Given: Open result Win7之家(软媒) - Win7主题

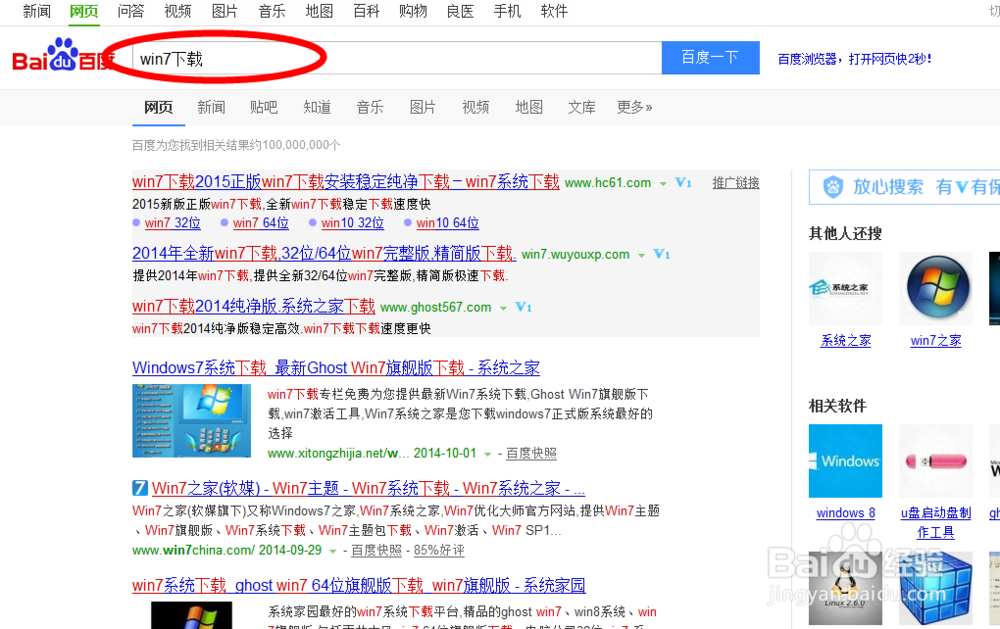Looking at the screenshot, I should 368,488.
